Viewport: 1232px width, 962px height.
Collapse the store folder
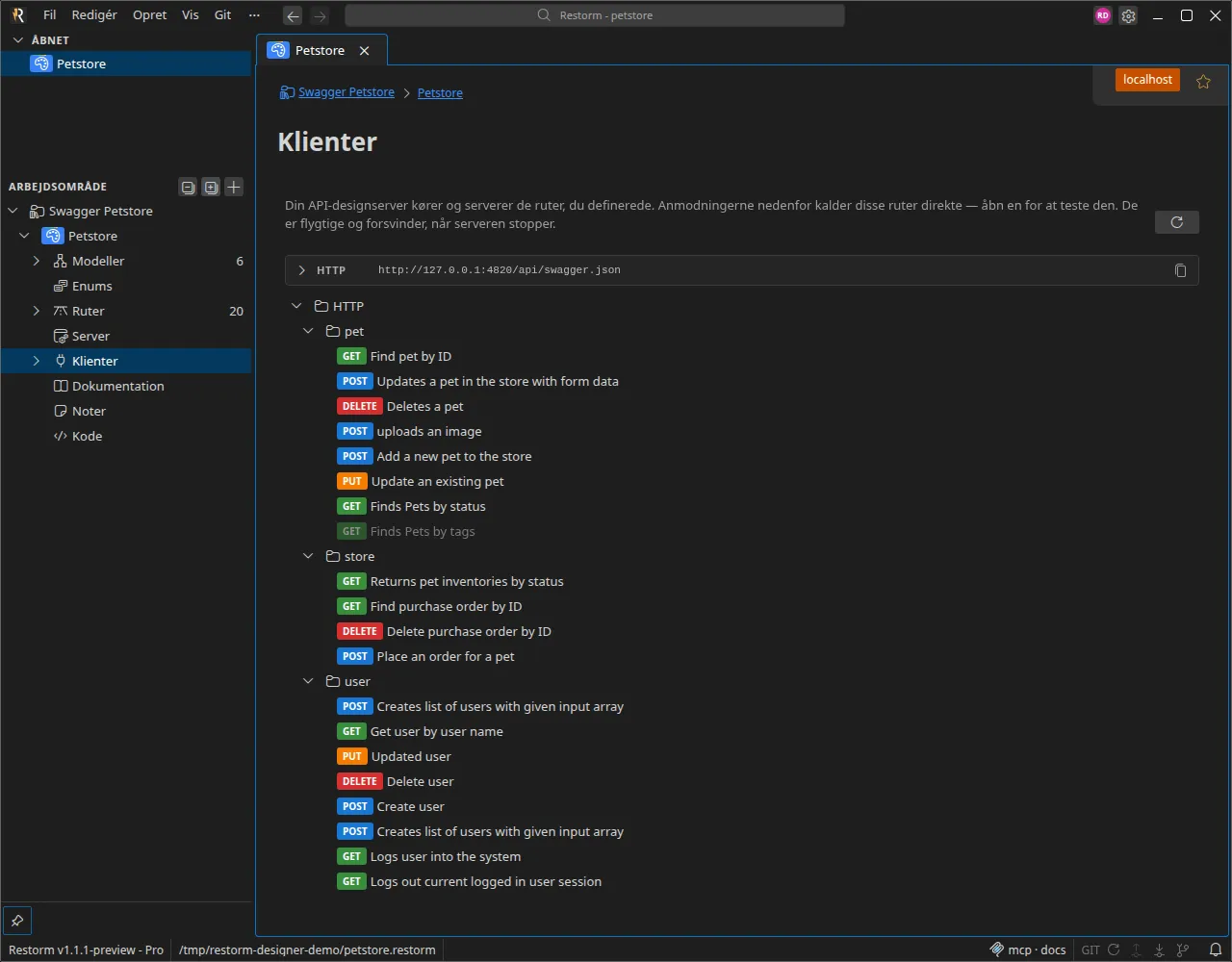pos(308,556)
